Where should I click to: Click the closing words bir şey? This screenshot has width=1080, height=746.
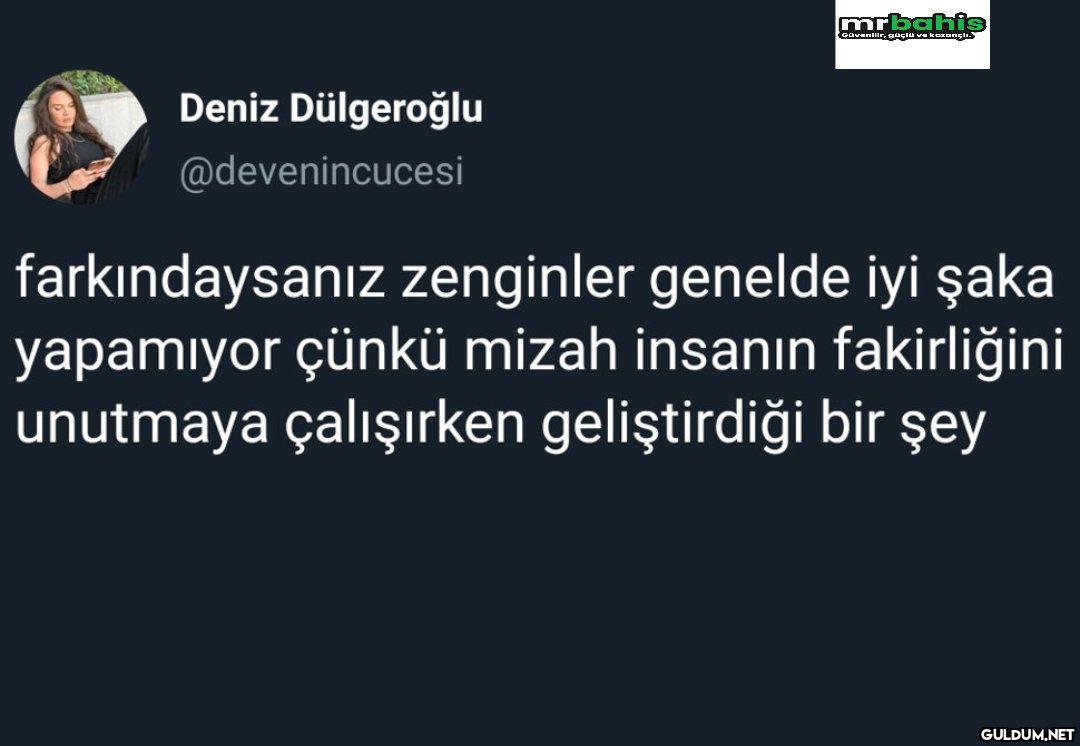click(903, 426)
